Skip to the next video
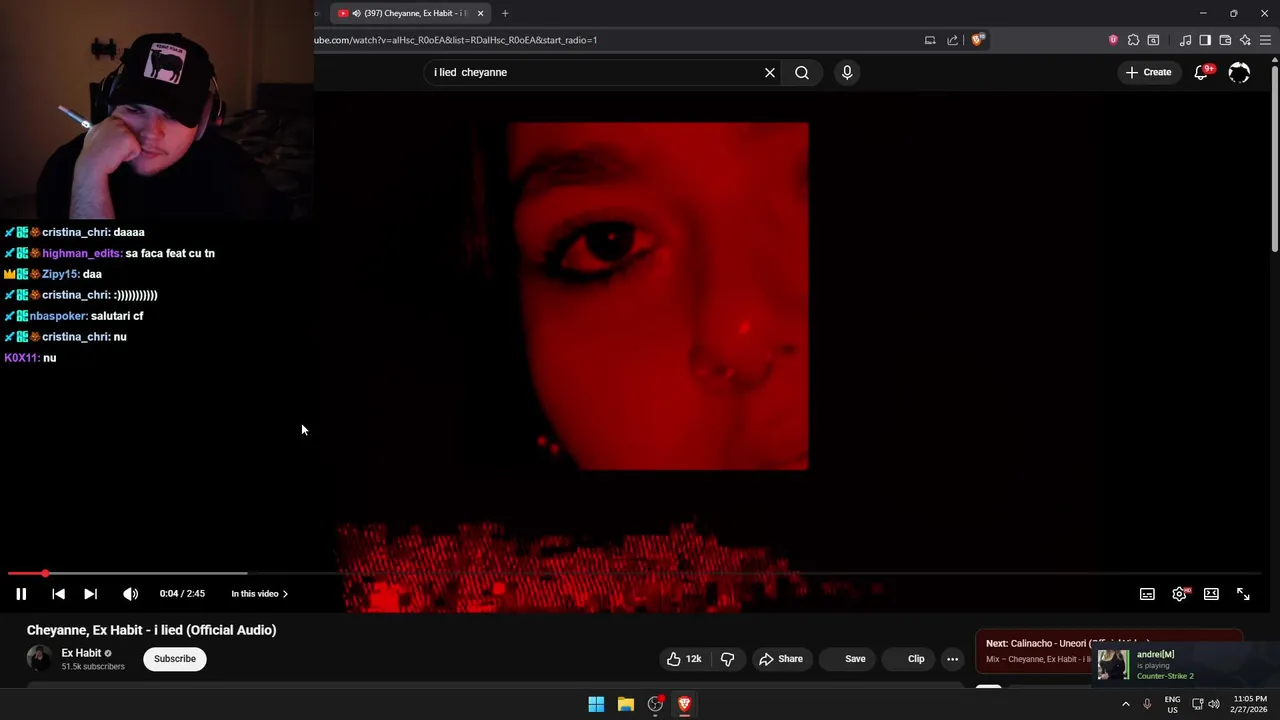 pyautogui.click(x=90, y=594)
